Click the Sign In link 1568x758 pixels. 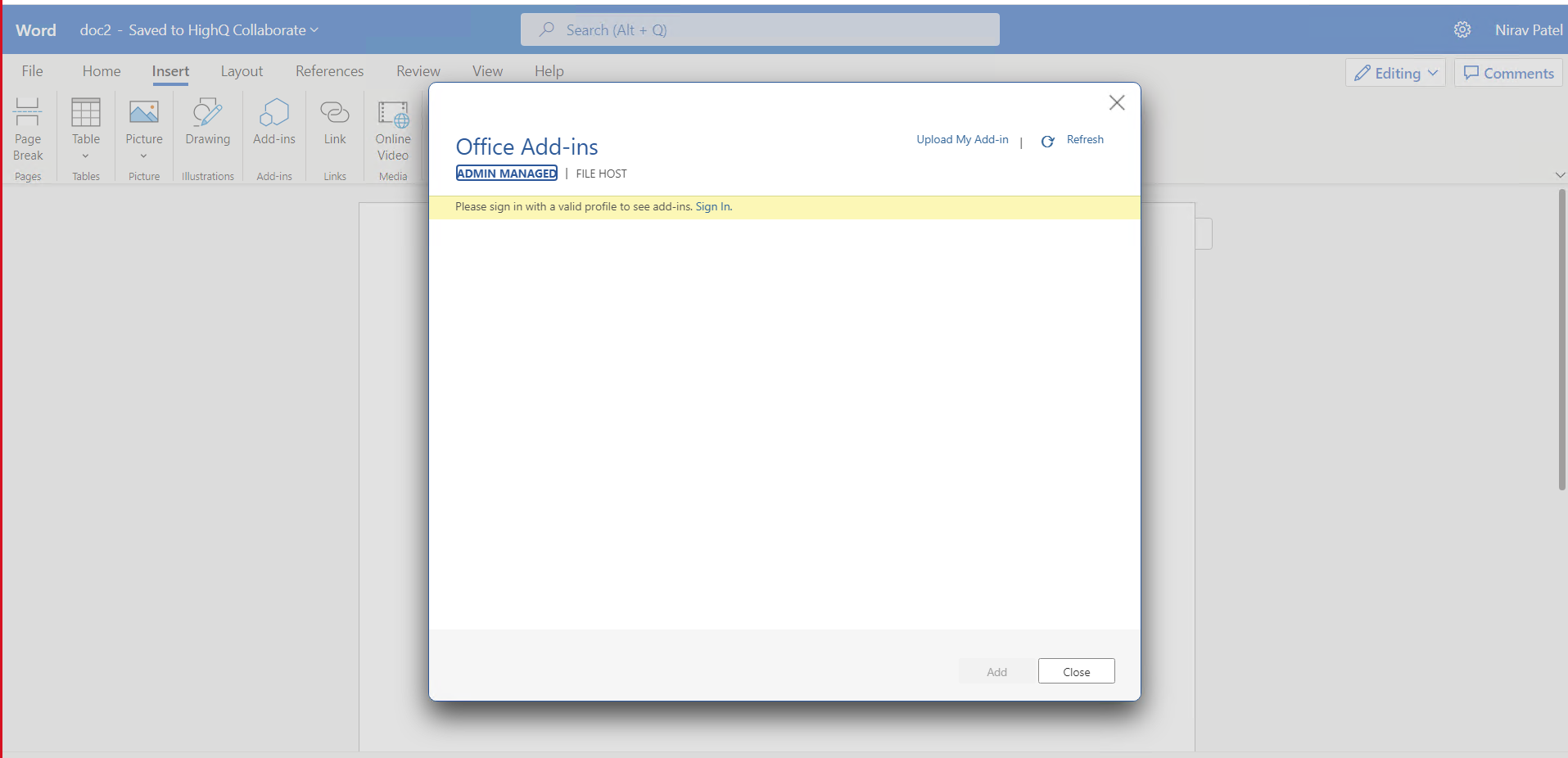coord(712,206)
